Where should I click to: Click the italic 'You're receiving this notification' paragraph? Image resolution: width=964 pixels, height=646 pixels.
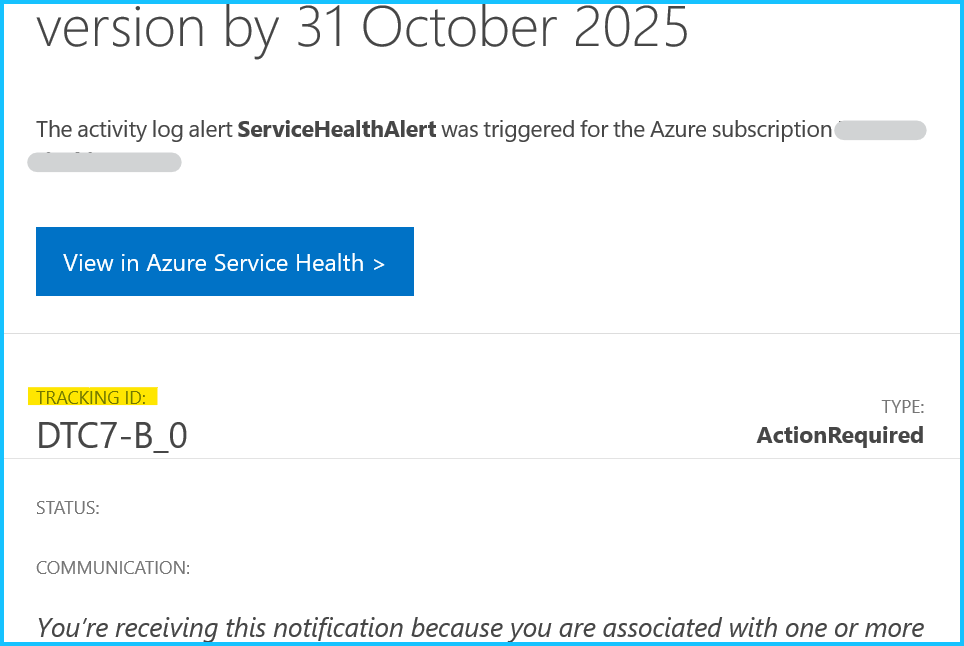click(x=480, y=628)
